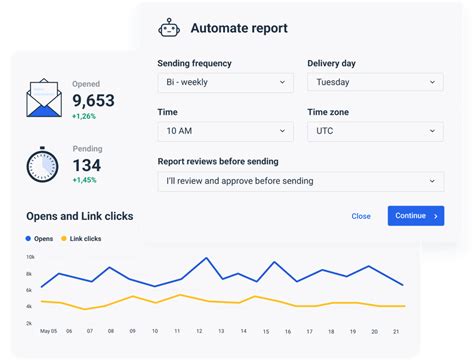The height and width of the screenshot is (364, 474).
Task: Click the blue Opens line peak at 12
Action: pyautogui.click(x=206, y=258)
